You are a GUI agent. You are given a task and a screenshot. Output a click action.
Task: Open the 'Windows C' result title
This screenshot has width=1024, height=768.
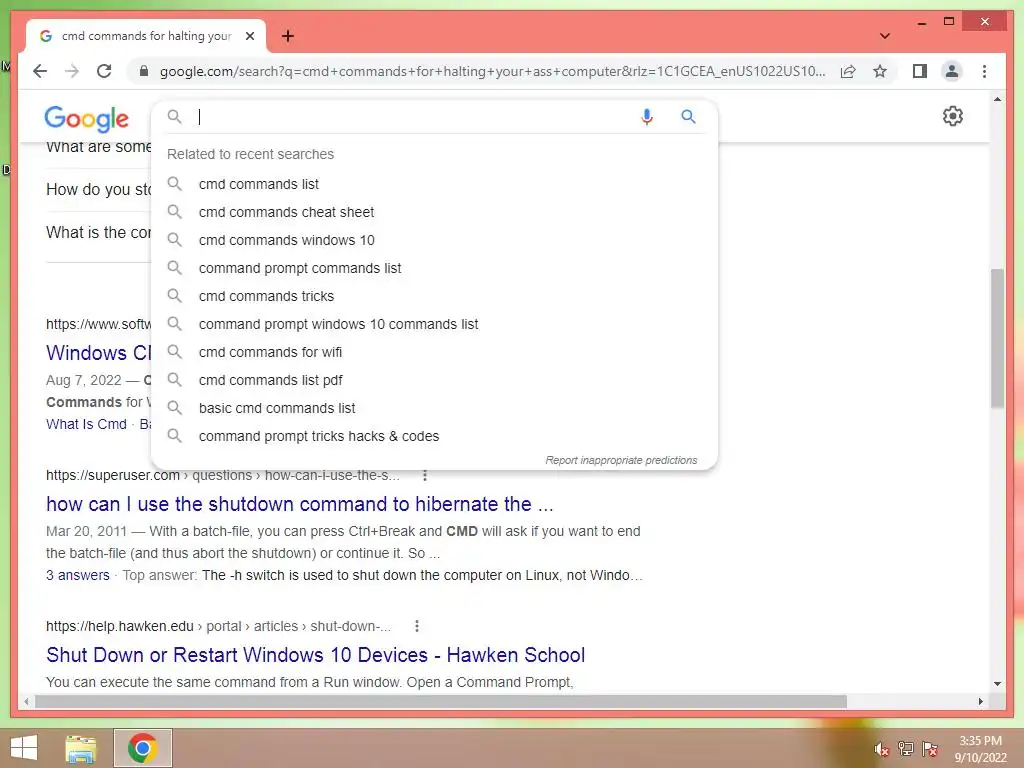pos(99,353)
